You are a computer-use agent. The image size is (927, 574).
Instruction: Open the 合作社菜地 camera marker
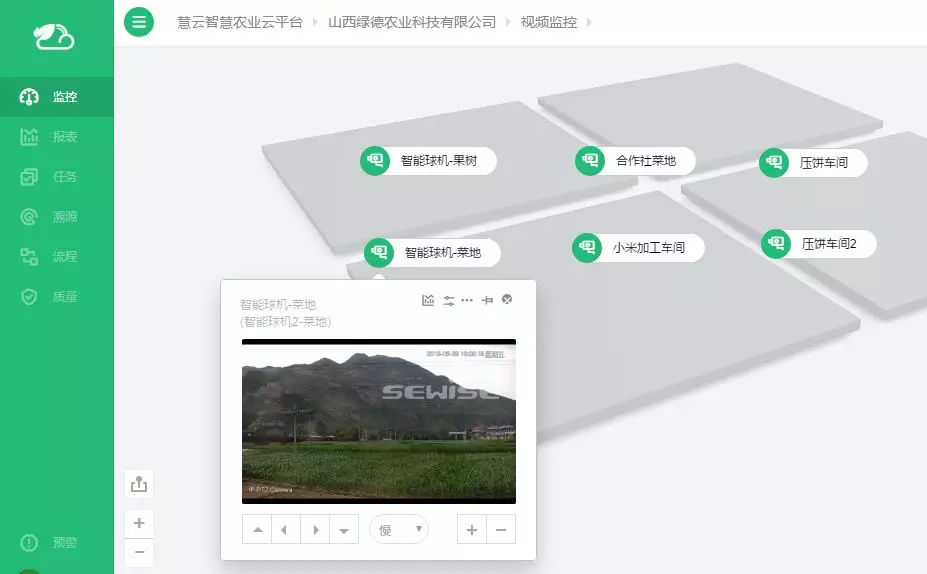(591, 160)
